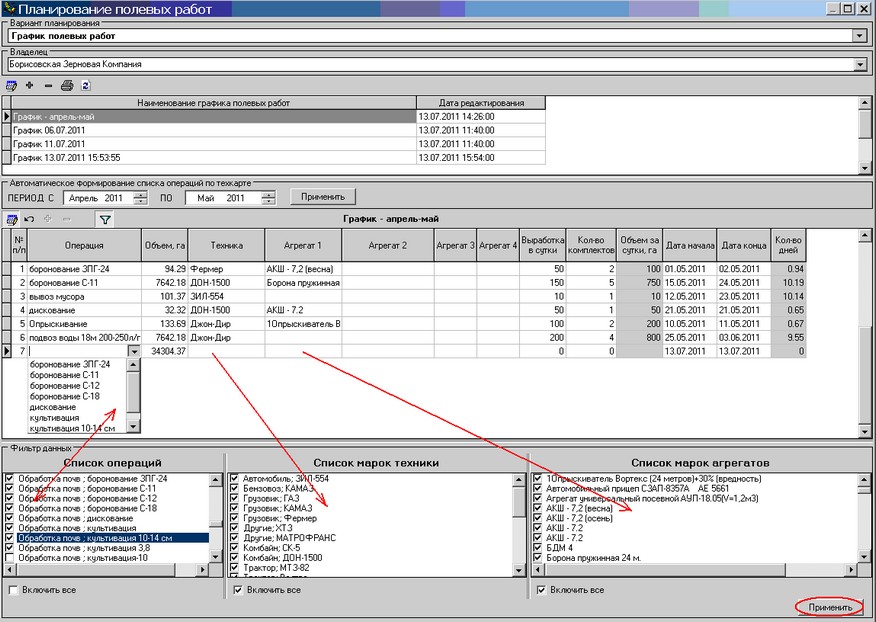876x622 pixels.
Task: Click the add schedule plus icon in the top toolbar
Action: pyautogui.click(x=30, y=86)
